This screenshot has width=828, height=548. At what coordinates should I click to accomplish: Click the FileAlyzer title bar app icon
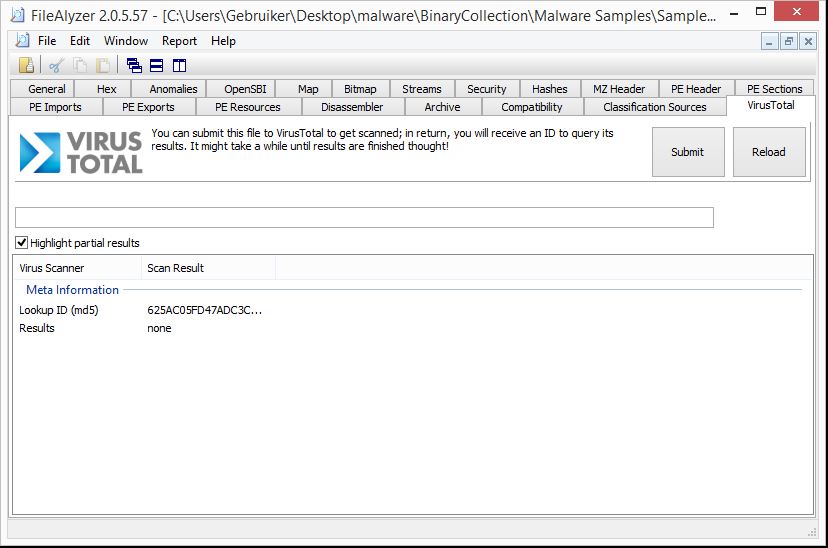pyautogui.click(x=18, y=15)
